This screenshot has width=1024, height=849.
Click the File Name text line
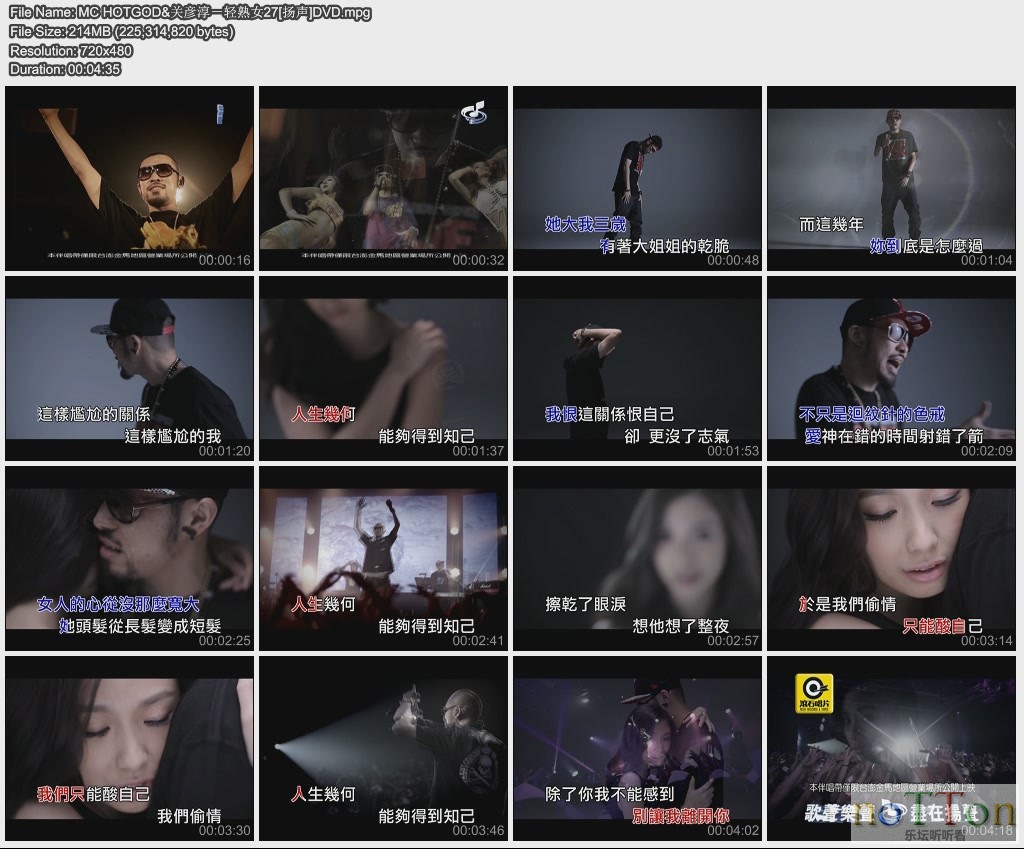(x=190, y=12)
